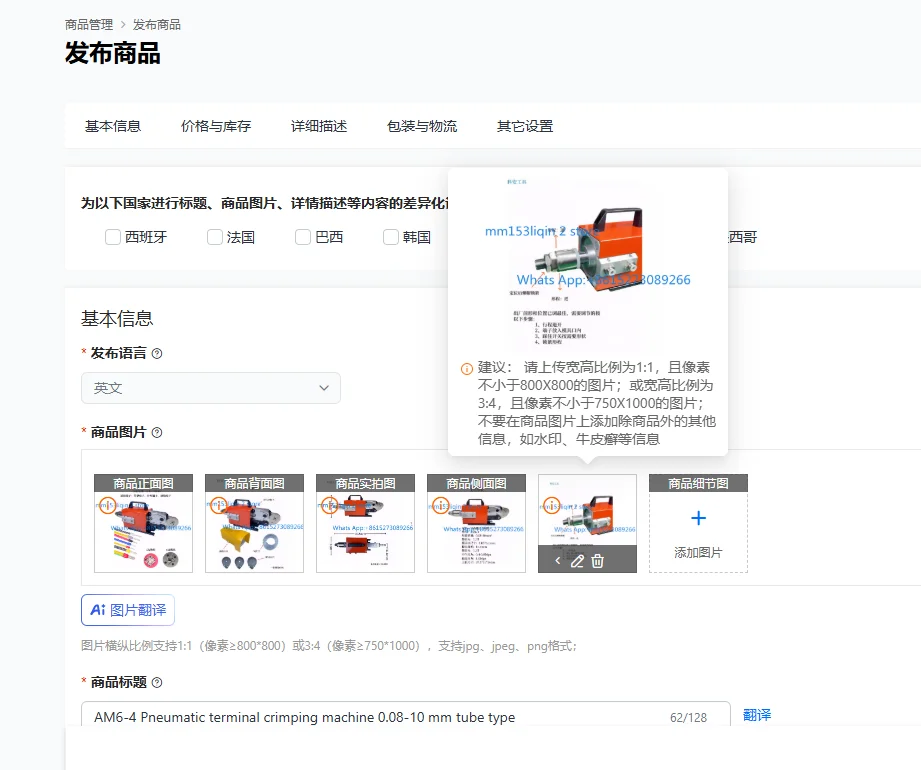921x770 pixels.
Task: Switch to the 价格与库存 tab
Action: pos(216,126)
